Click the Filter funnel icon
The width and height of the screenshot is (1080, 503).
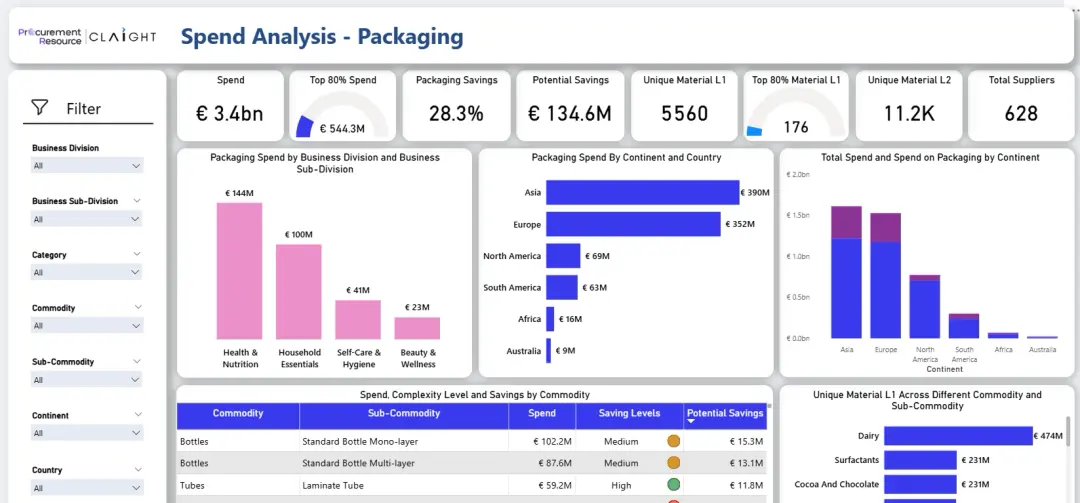point(40,107)
